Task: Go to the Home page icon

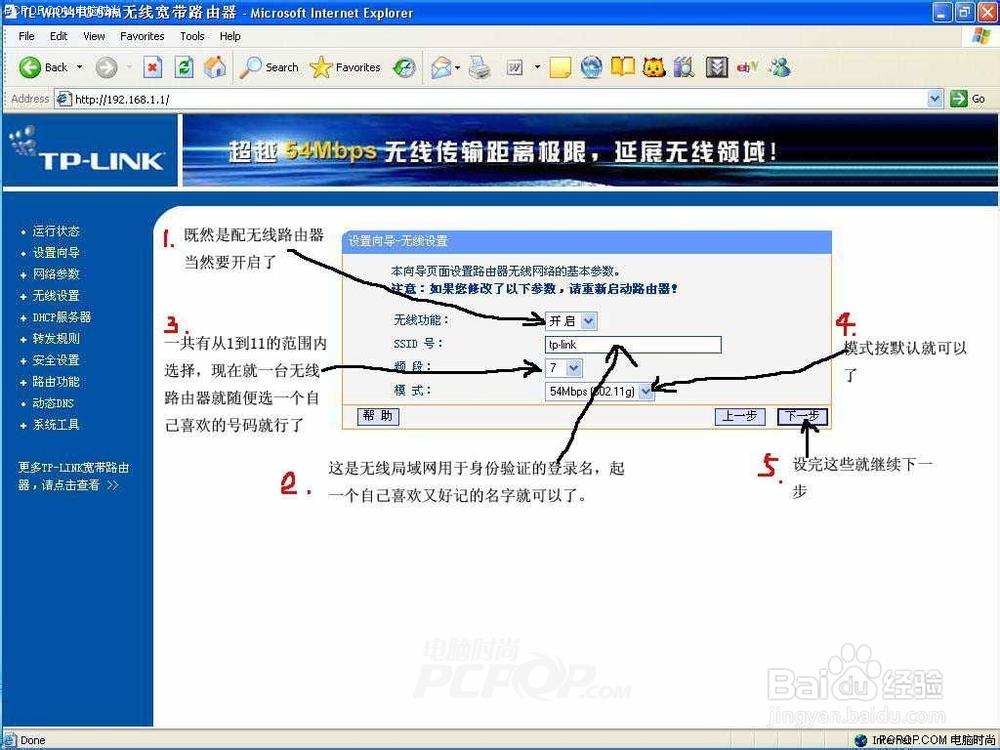Action: click(x=215, y=67)
